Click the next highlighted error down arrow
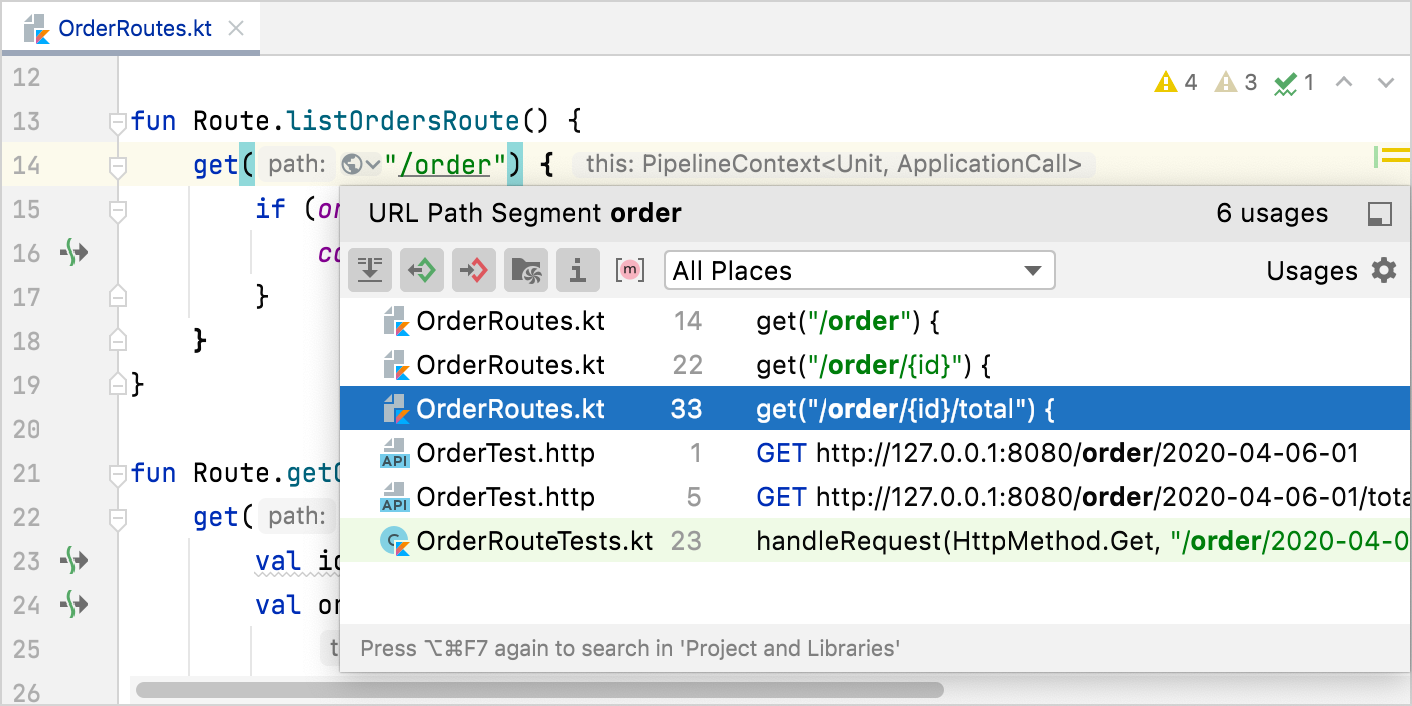The height and width of the screenshot is (706, 1412). [x=1386, y=83]
